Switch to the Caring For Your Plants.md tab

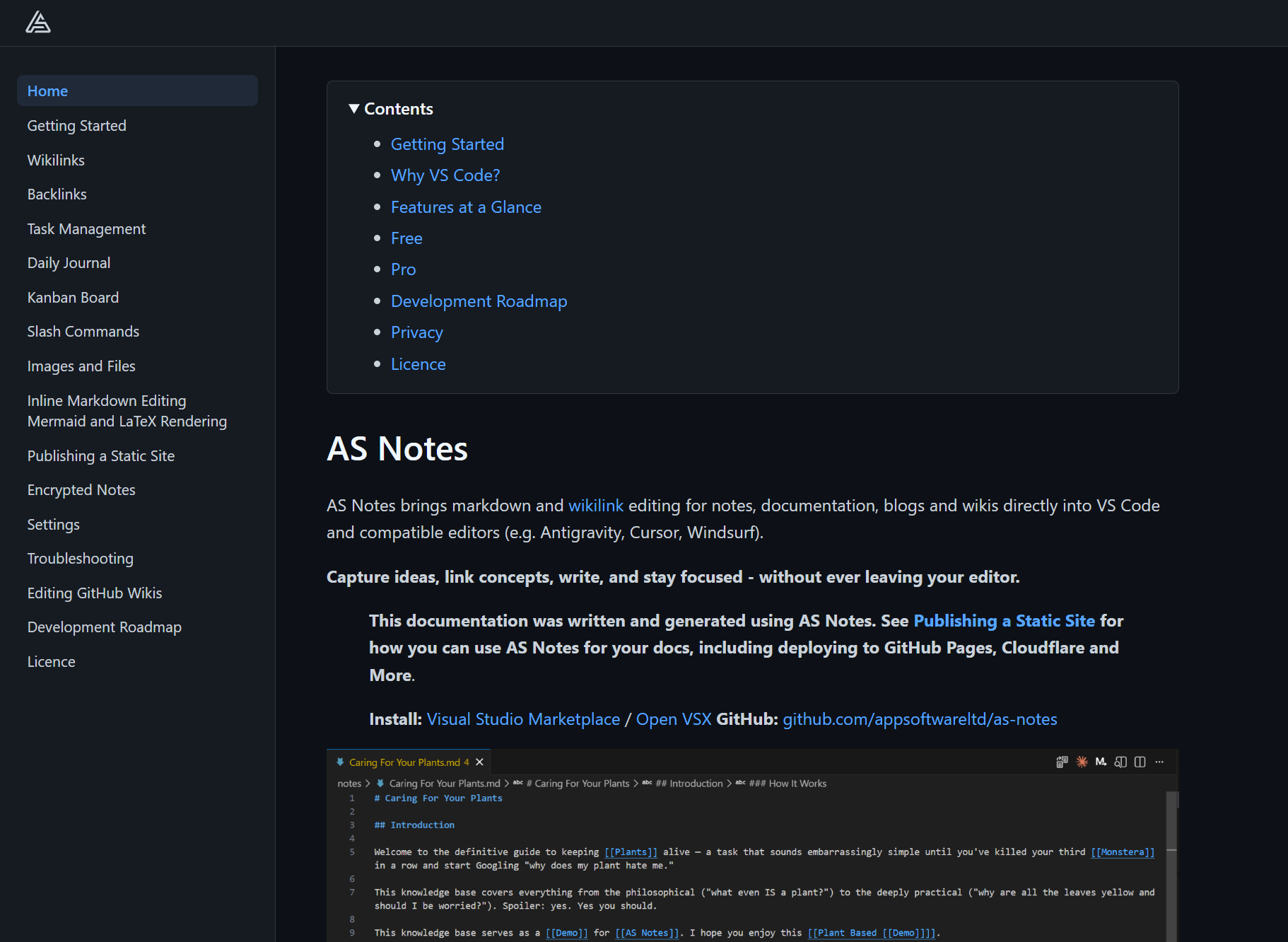(403, 762)
